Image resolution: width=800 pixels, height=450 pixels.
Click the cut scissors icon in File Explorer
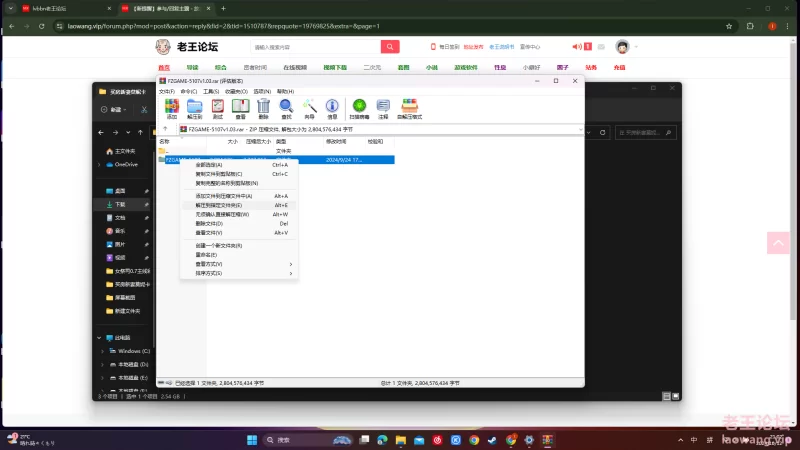tap(144, 109)
